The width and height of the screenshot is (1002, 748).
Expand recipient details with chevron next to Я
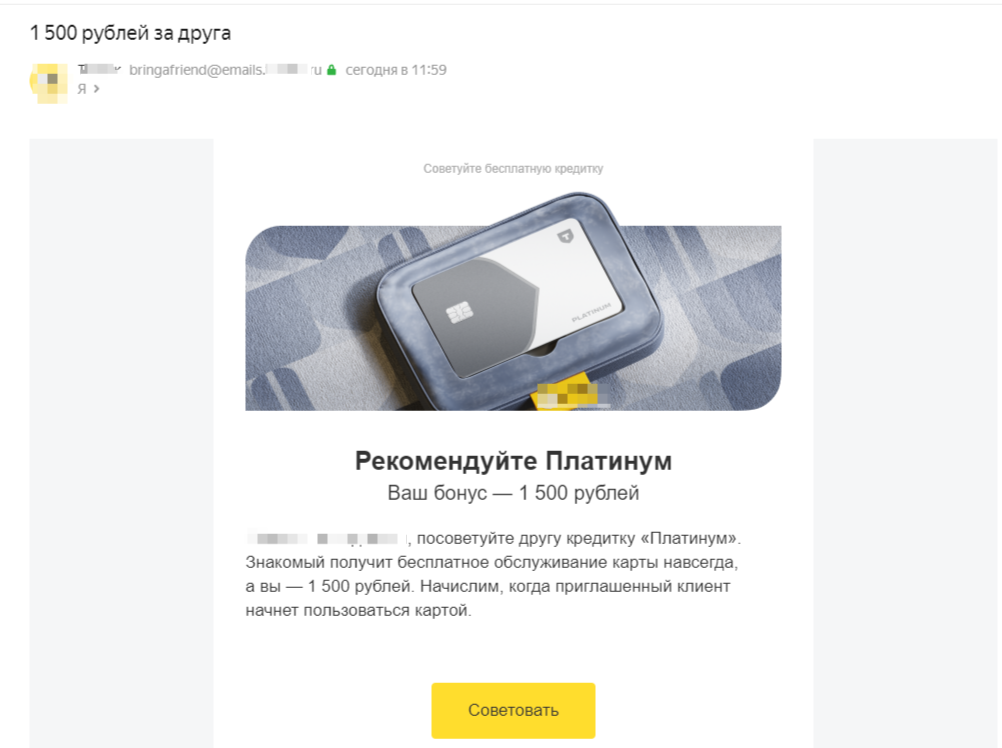[x=96, y=89]
